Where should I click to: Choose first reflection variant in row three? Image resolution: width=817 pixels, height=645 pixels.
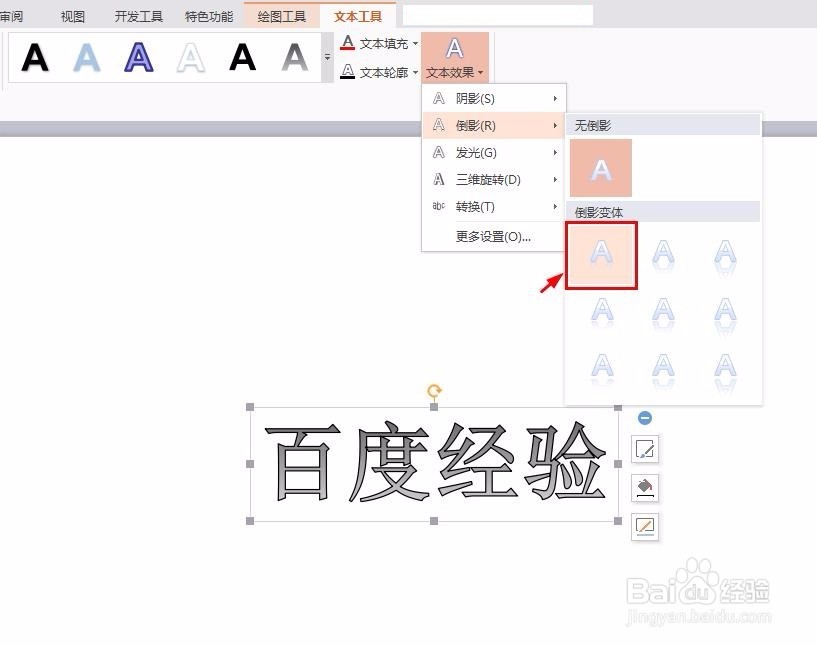point(602,369)
